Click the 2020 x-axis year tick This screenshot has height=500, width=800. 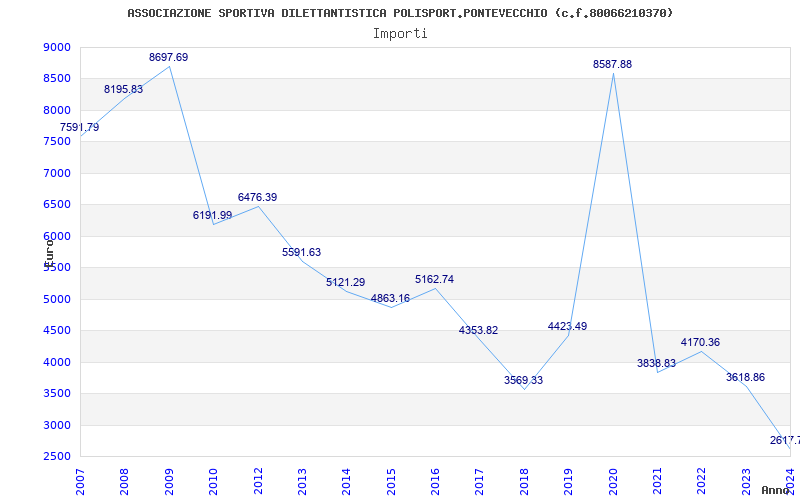613,482
